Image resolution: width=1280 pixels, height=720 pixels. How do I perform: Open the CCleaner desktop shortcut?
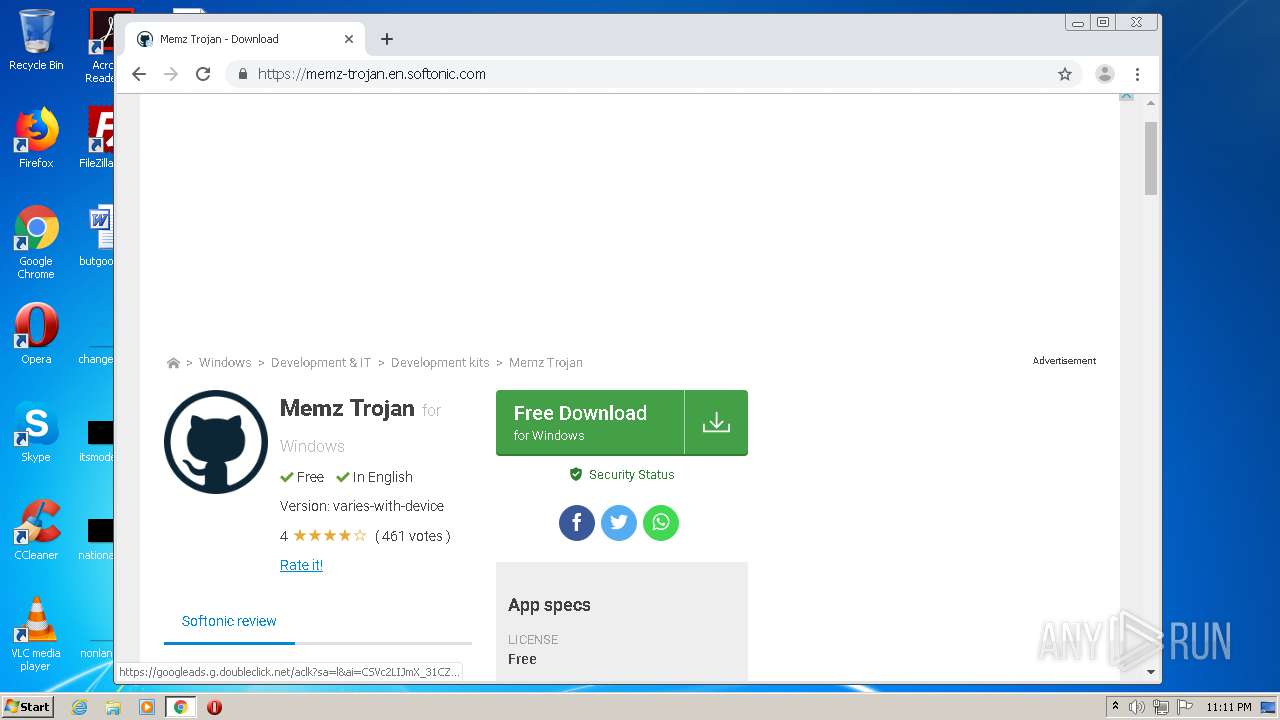click(x=36, y=530)
